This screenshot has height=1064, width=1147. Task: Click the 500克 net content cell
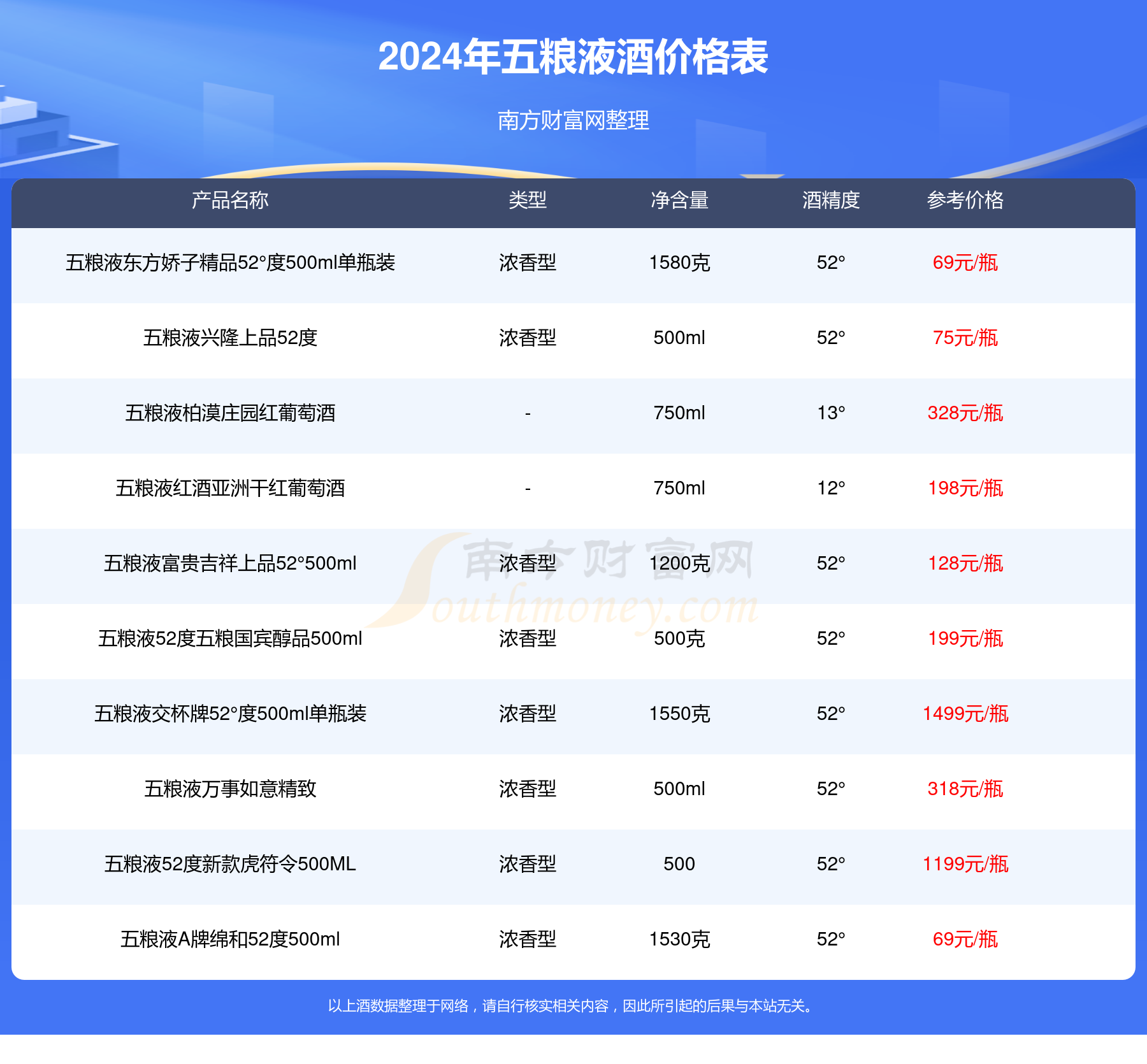pyautogui.click(x=679, y=638)
